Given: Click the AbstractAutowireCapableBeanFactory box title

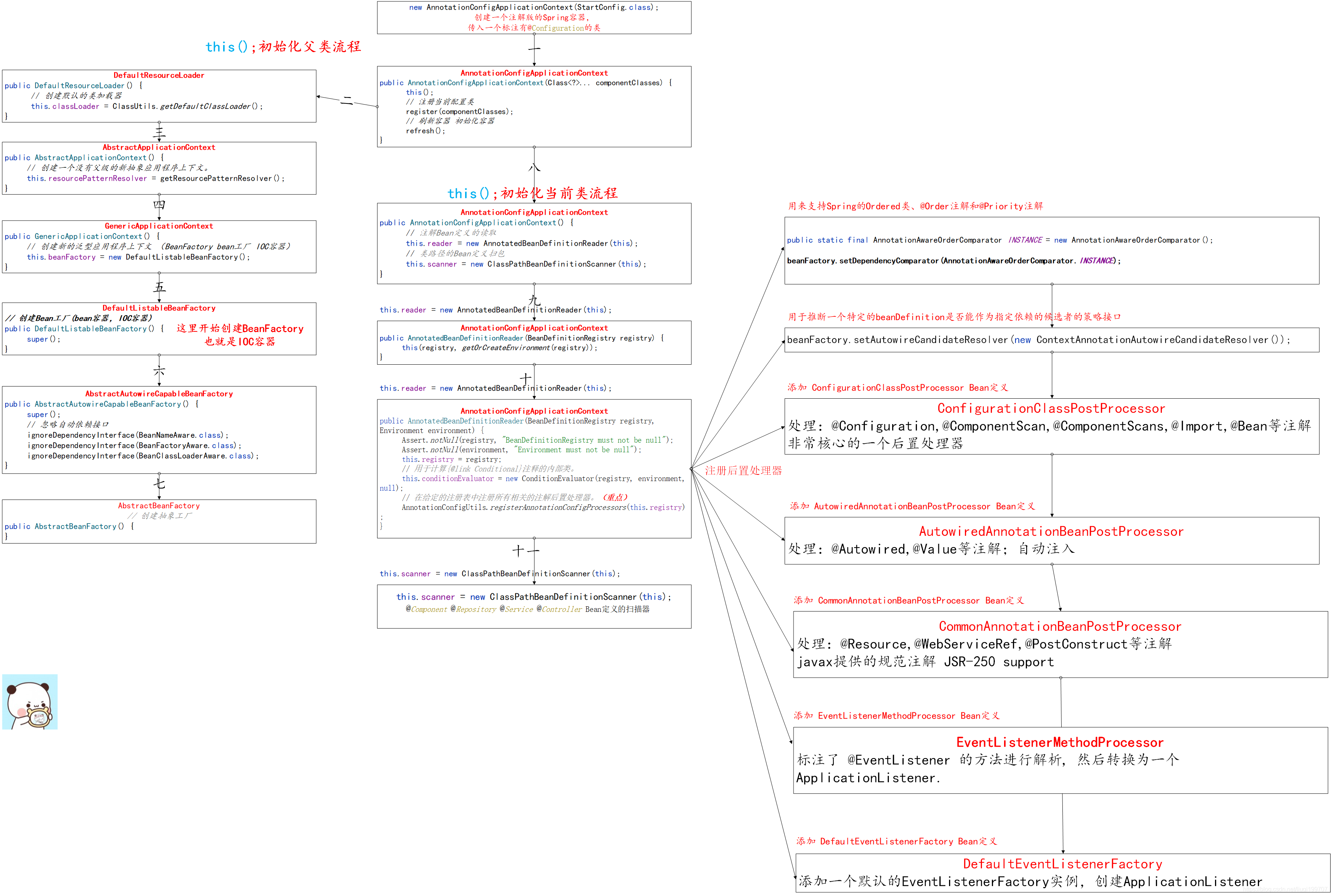Looking at the screenshot, I should pos(159,394).
